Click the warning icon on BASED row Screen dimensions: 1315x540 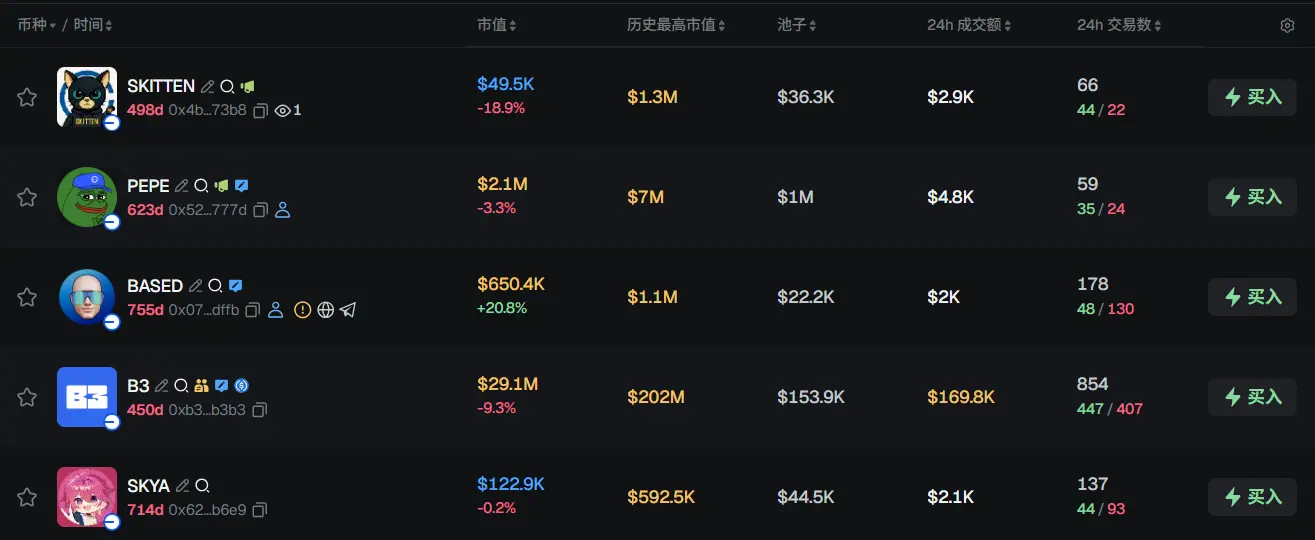302,310
